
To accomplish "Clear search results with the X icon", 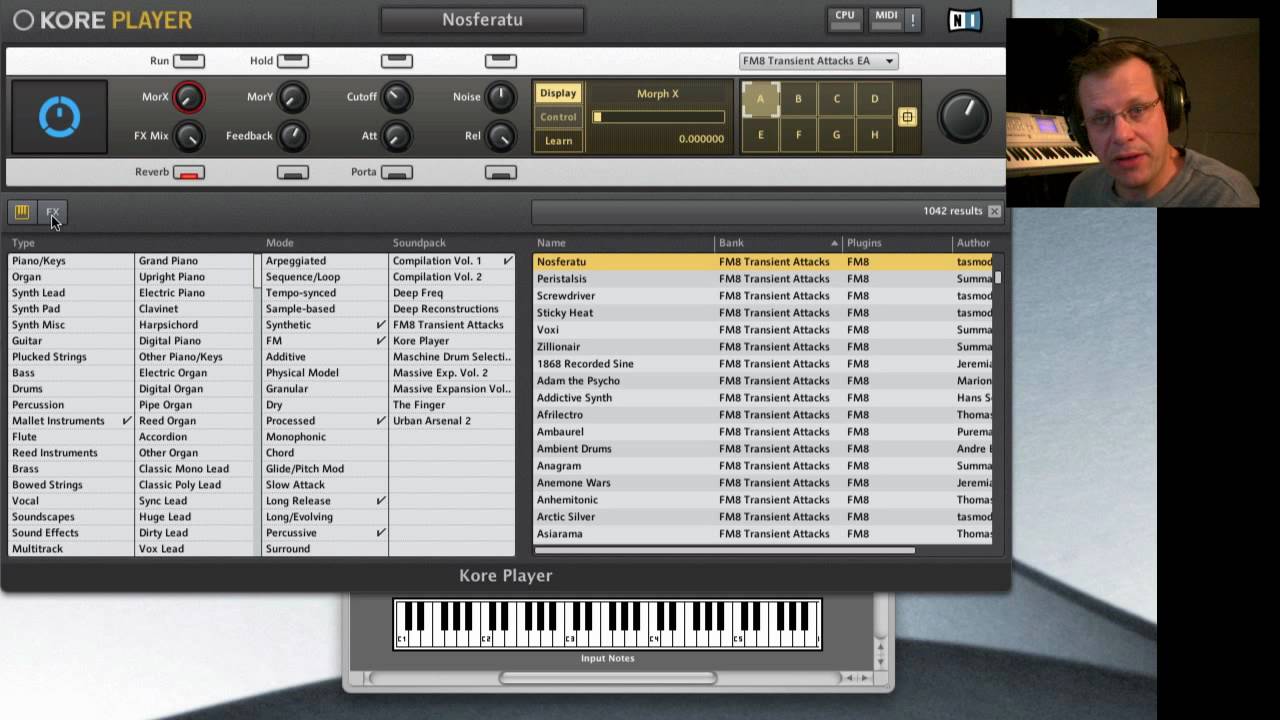I will (994, 211).
